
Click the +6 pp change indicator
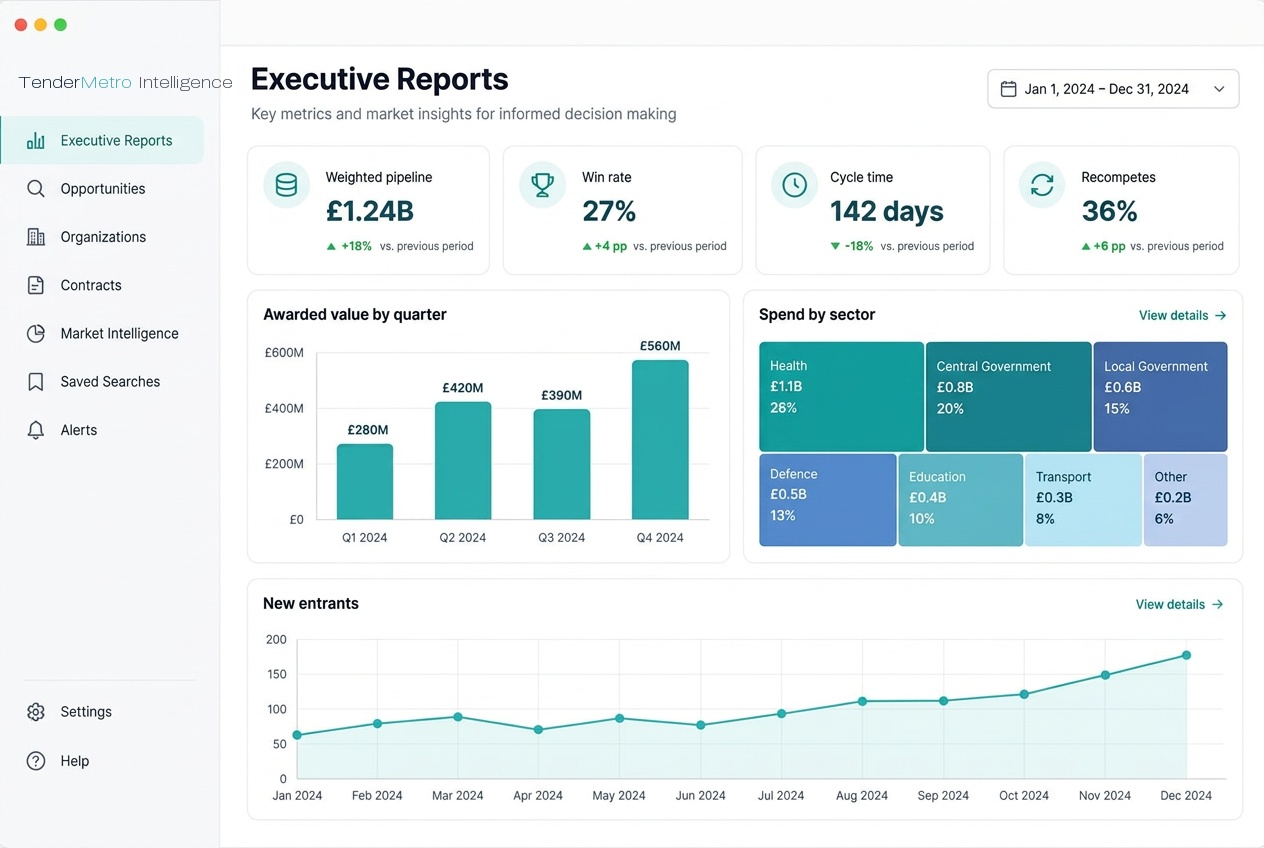point(1103,246)
